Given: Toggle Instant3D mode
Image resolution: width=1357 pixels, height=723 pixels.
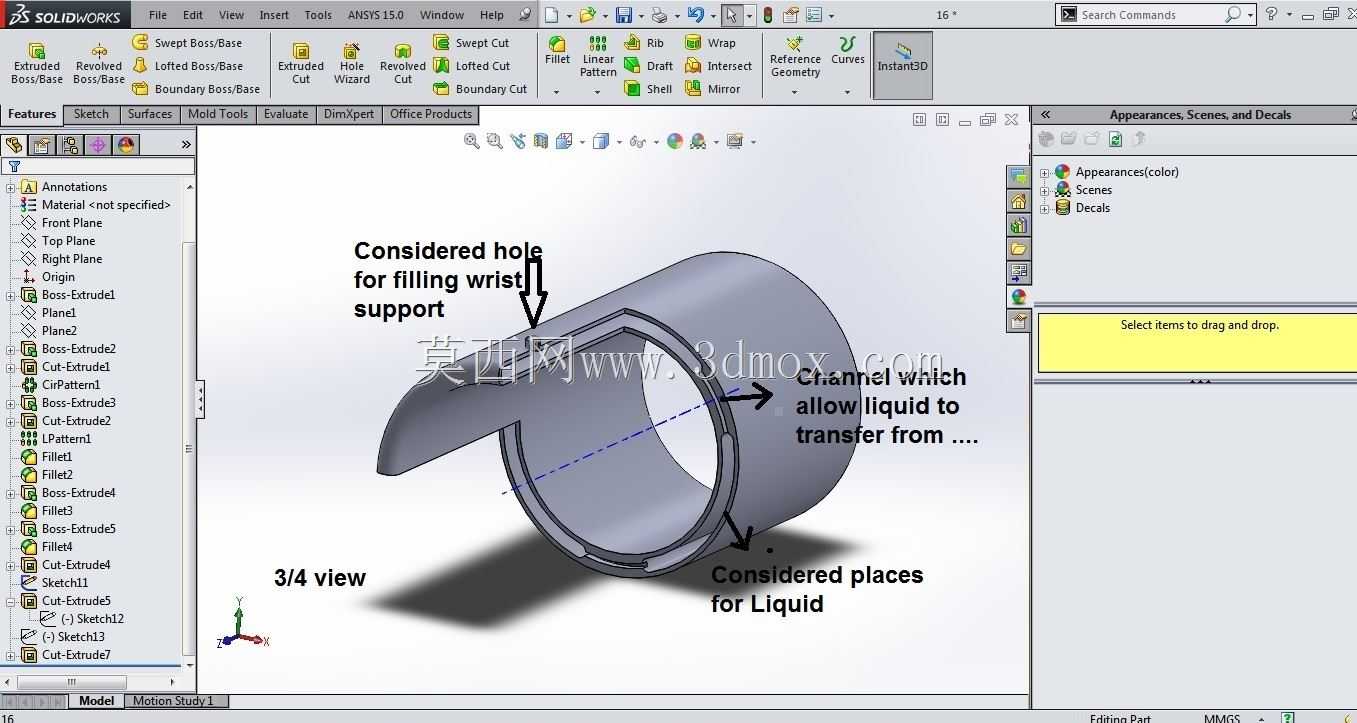Looking at the screenshot, I should point(903,65).
